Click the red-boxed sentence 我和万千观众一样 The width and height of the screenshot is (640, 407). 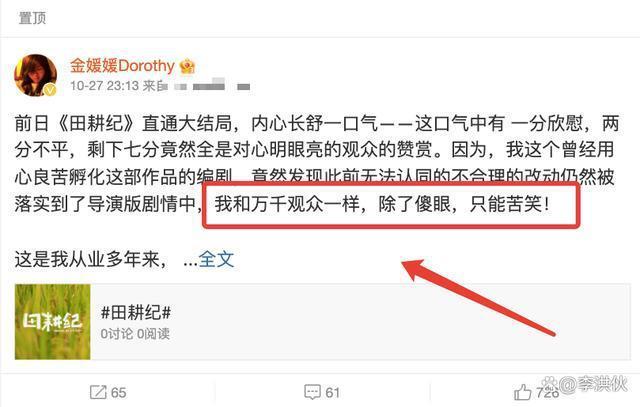coord(382,204)
